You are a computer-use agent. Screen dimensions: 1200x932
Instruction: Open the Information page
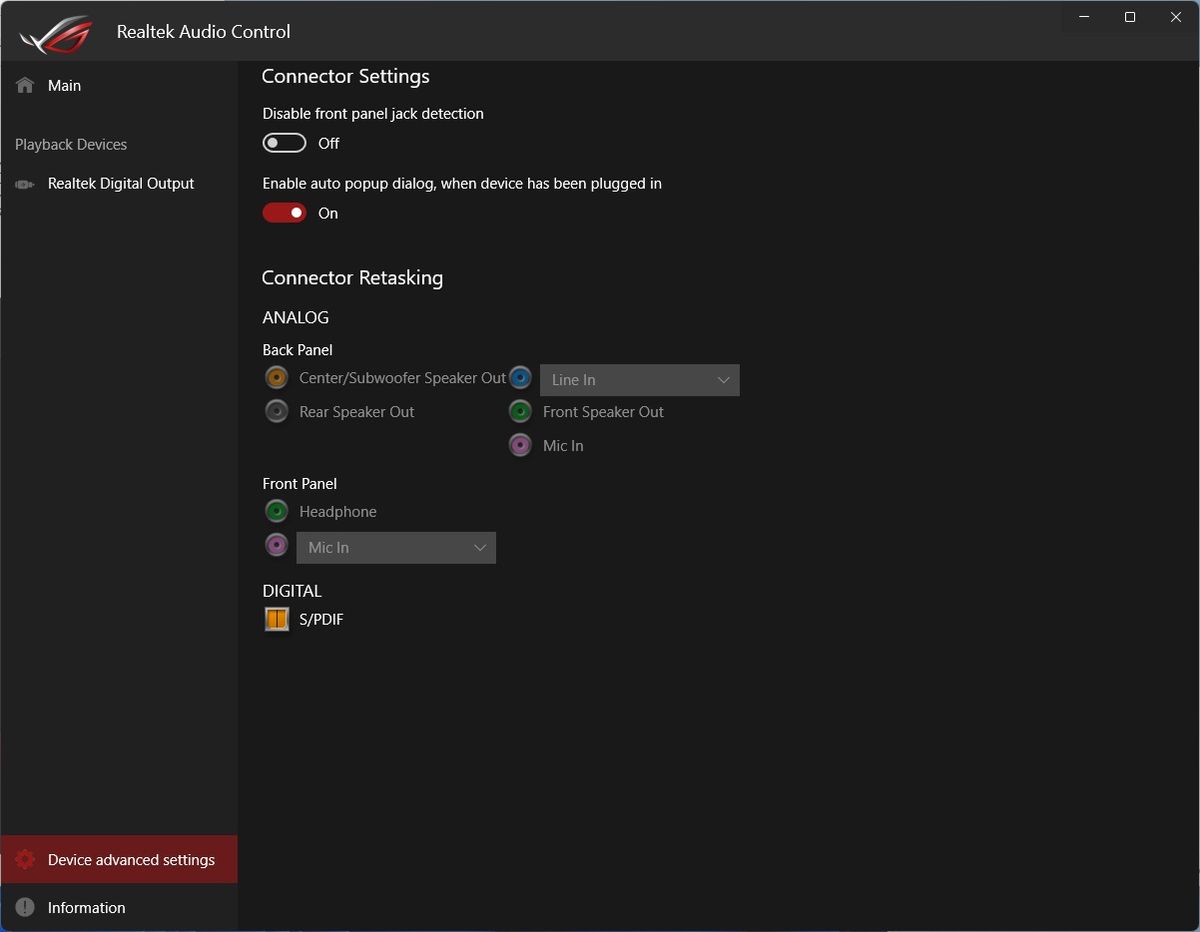pos(119,908)
